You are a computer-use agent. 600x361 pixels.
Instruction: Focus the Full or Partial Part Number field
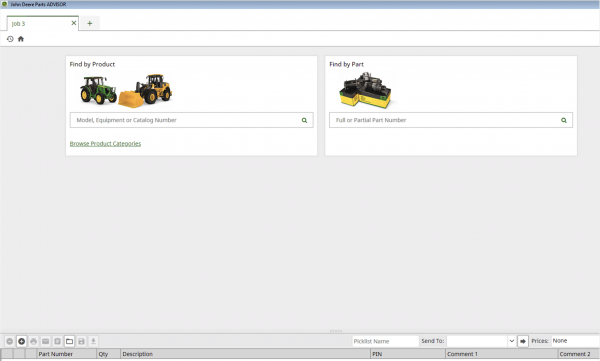[x=451, y=120]
